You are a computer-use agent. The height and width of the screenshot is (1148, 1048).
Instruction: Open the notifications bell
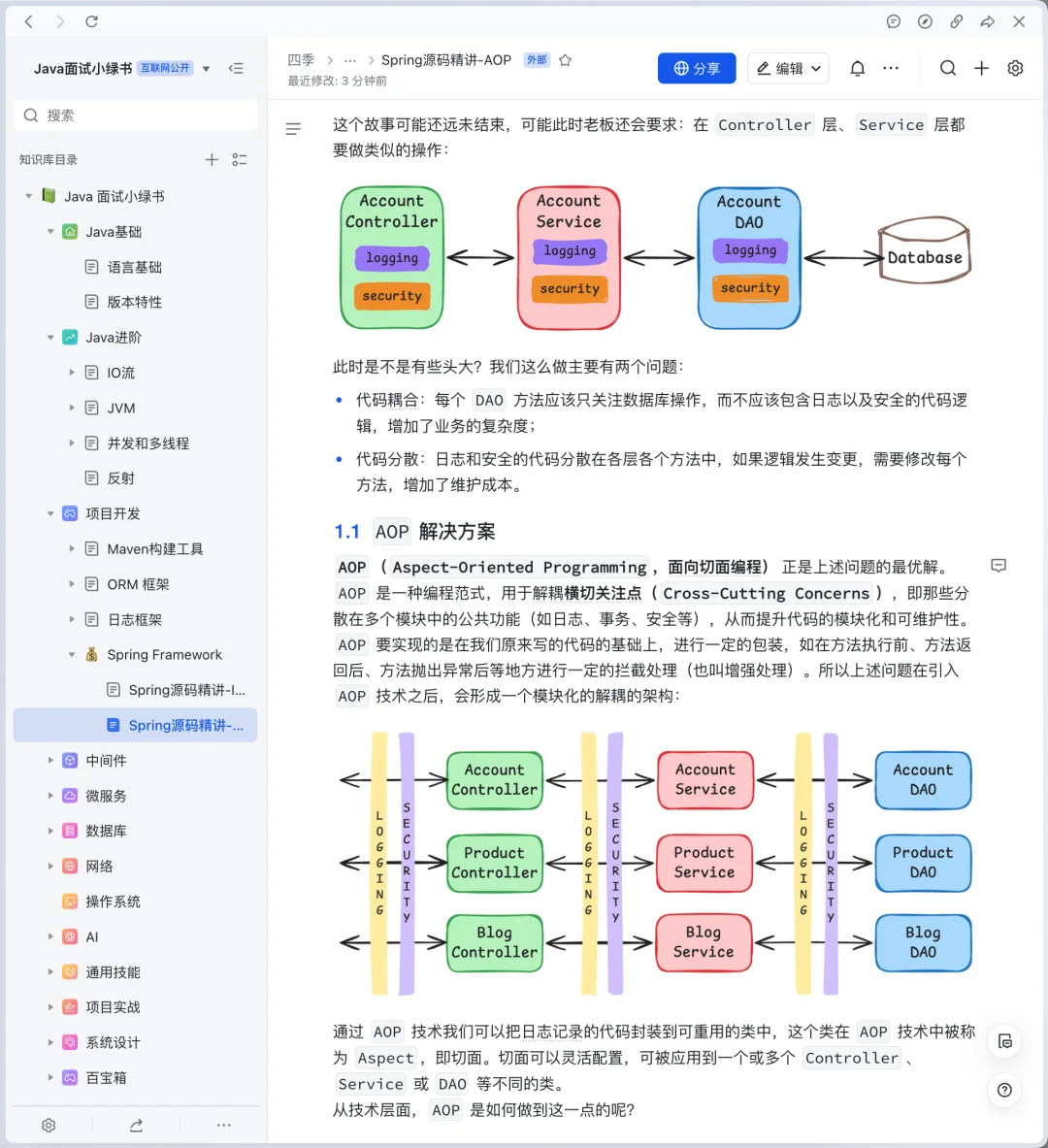tap(857, 68)
